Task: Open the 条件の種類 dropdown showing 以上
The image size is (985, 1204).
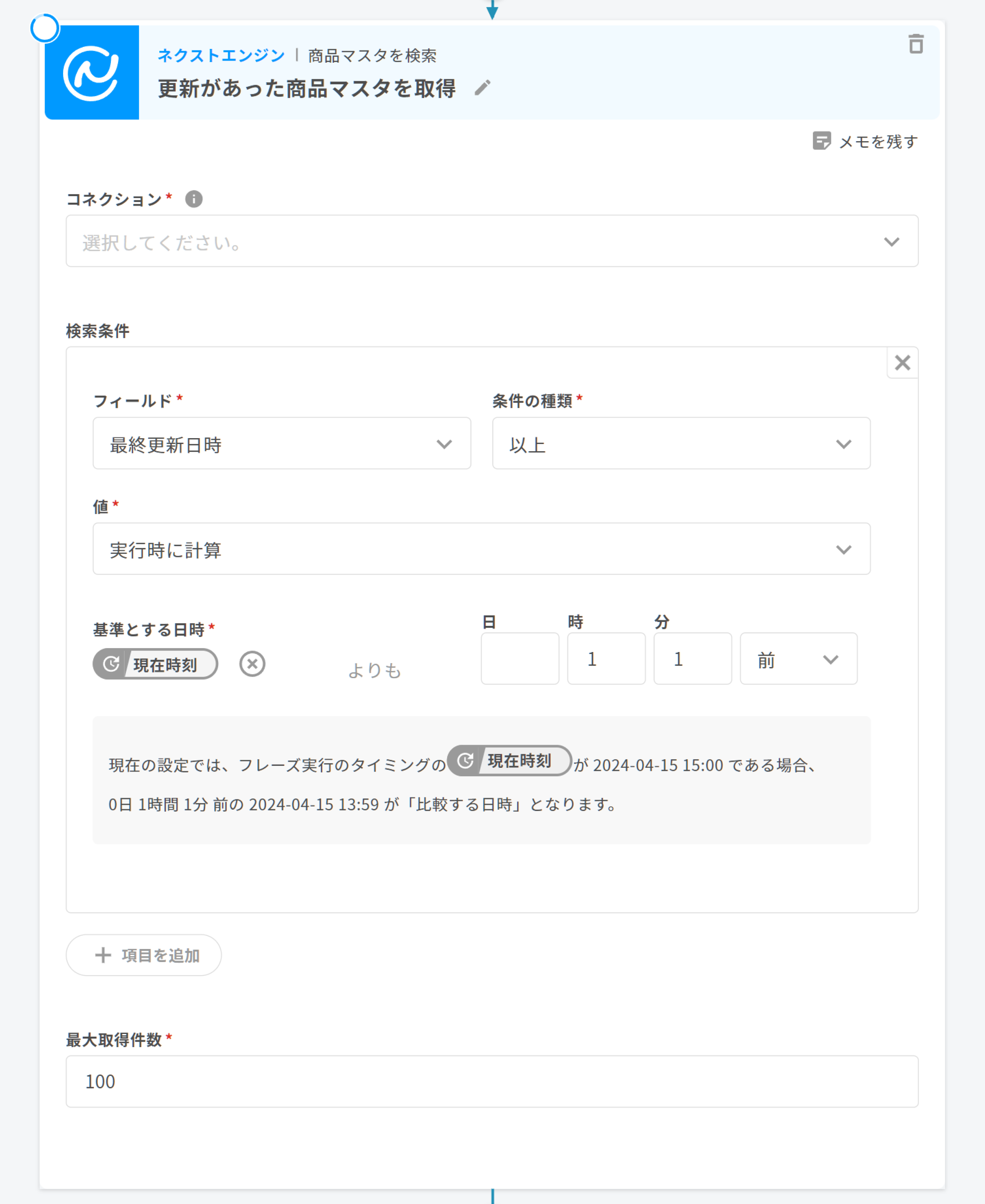Action: click(x=681, y=444)
